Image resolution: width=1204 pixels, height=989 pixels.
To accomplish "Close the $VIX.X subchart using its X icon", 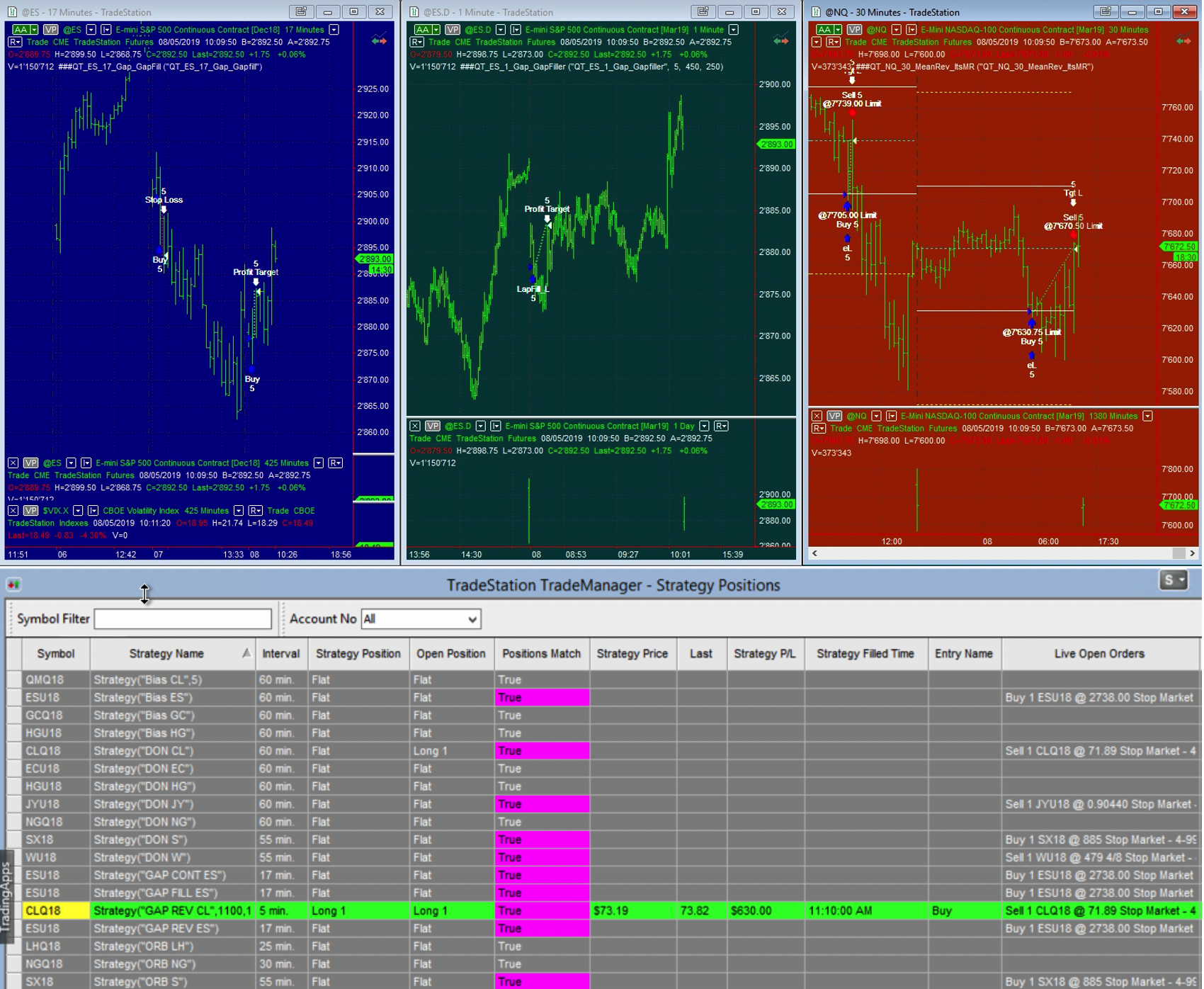I will 13,510.
